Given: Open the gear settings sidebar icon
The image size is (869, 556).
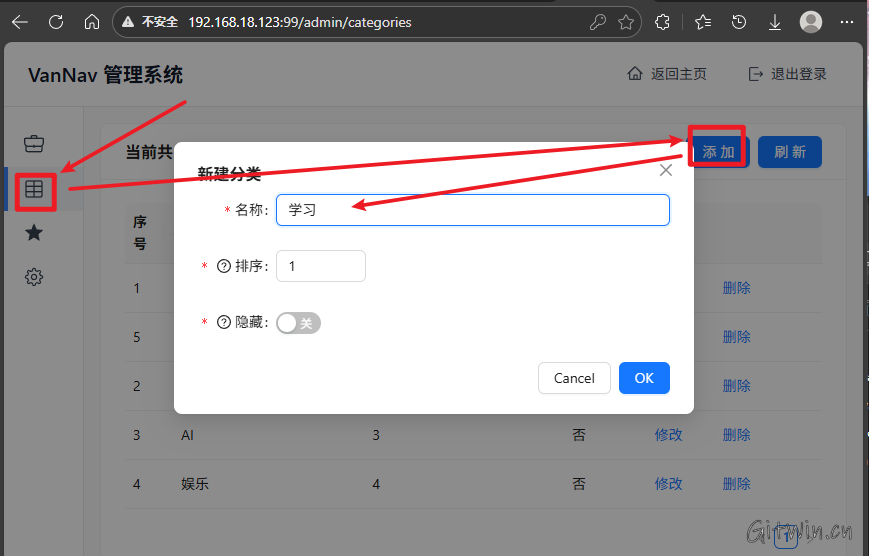Looking at the screenshot, I should click(x=34, y=277).
